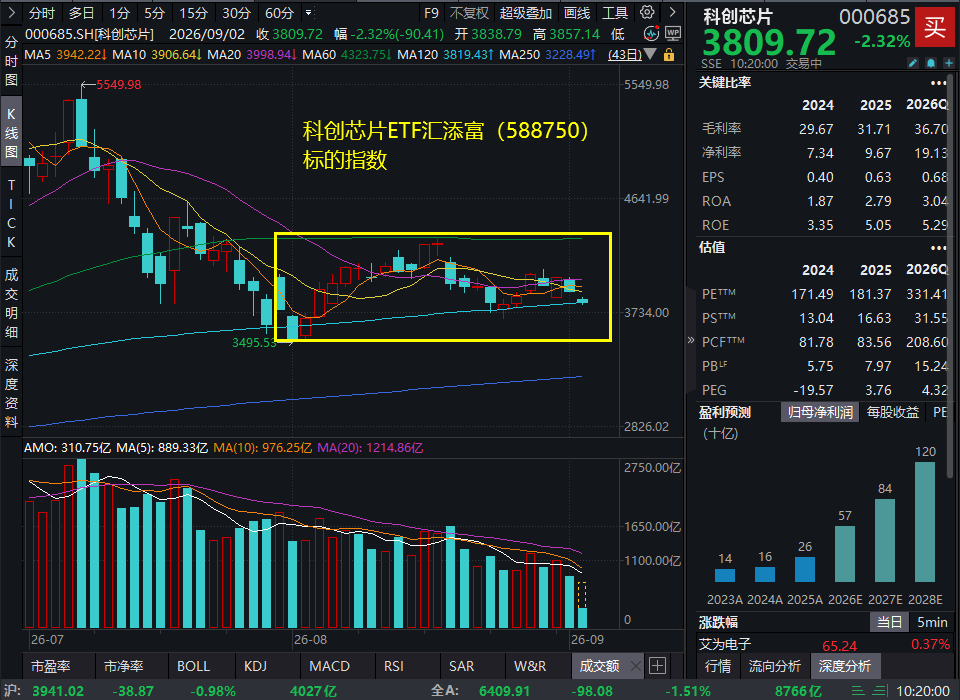Collapse right panel with » arrow
Viewport: 960px width, 700px height.
click(691, 340)
